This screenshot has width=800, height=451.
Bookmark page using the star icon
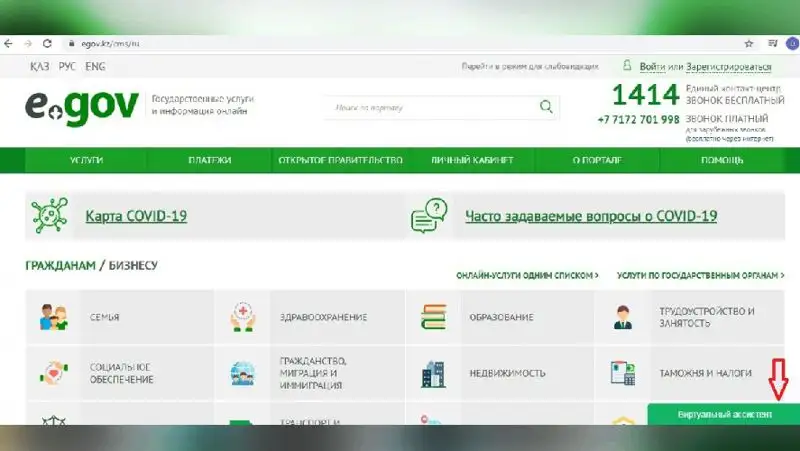click(748, 44)
